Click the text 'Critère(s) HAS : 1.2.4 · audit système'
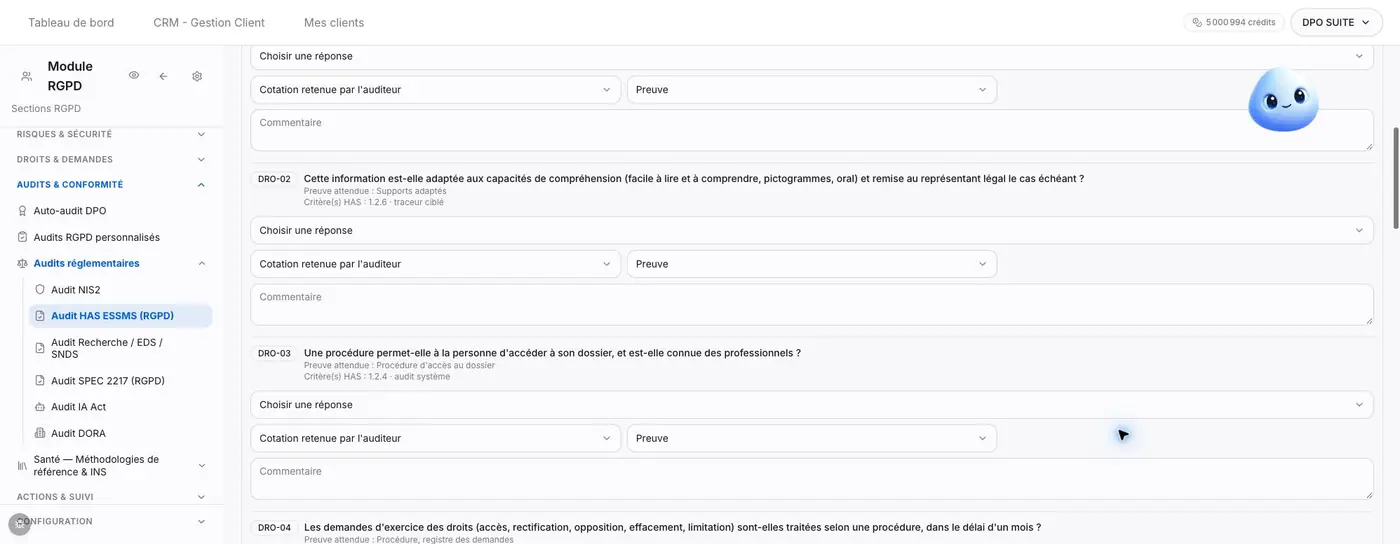This screenshot has height=544, width=1400. (x=377, y=376)
